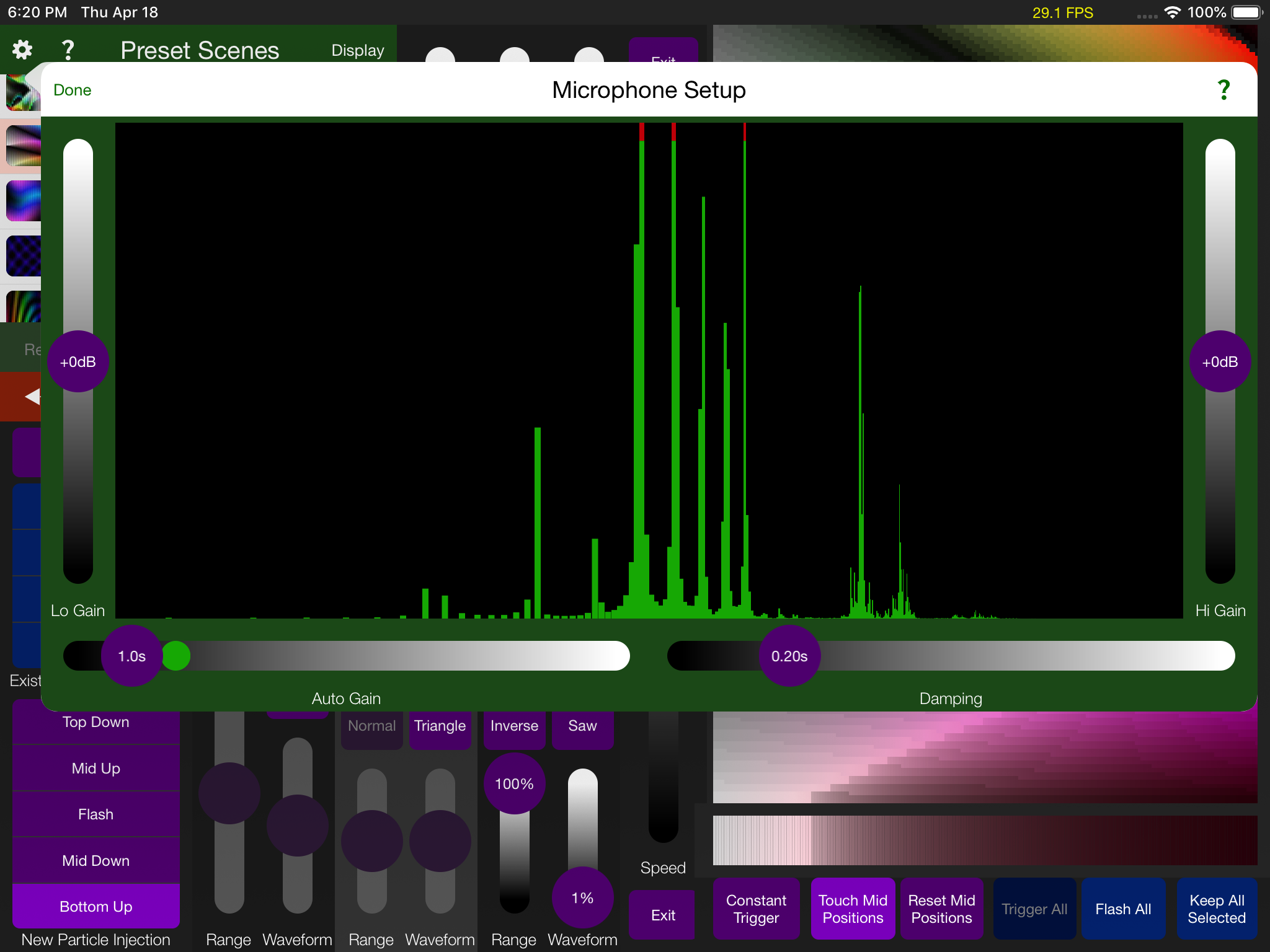This screenshot has height=952, width=1270.
Task: Toggle Keep All Selected
Action: click(1216, 908)
